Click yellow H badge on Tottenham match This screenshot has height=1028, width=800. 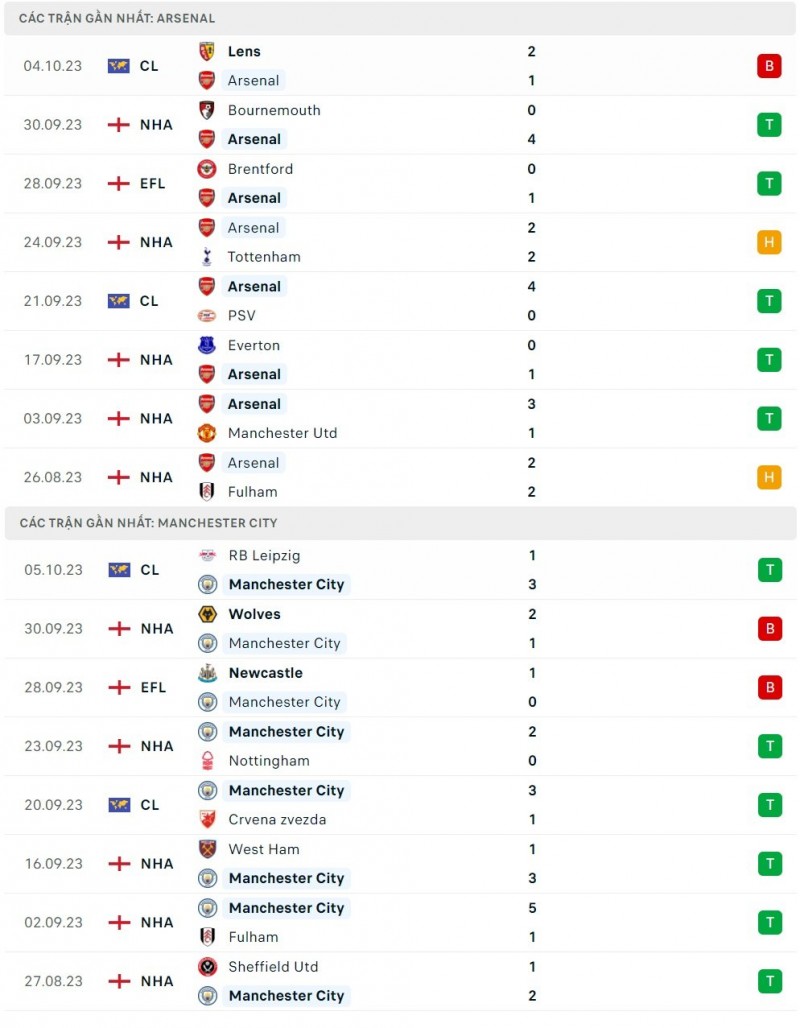[x=769, y=242]
